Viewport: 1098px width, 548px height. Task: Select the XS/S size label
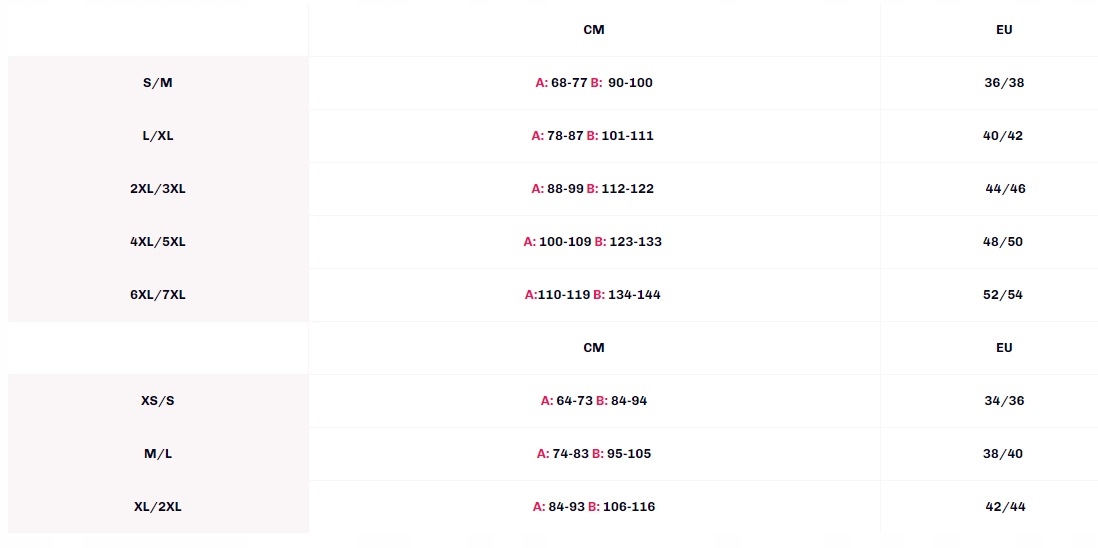click(158, 401)
